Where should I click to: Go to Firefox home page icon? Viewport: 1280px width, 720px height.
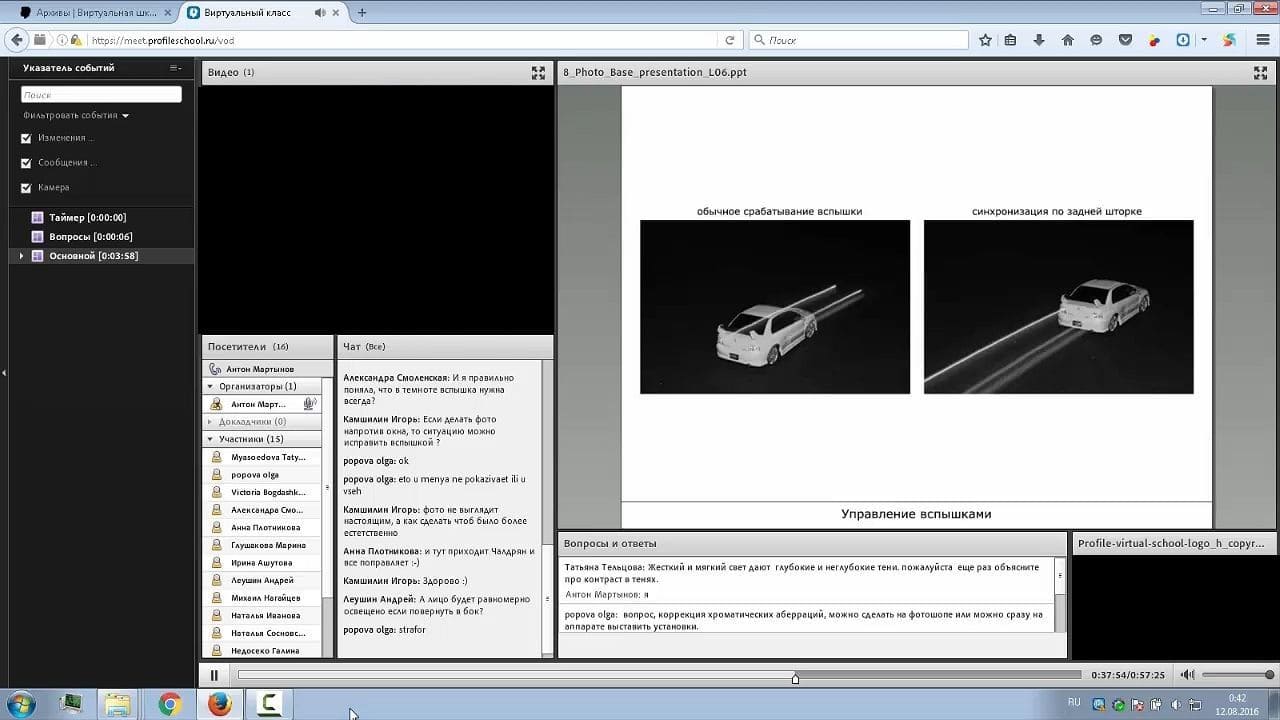tap(1067, 40)
